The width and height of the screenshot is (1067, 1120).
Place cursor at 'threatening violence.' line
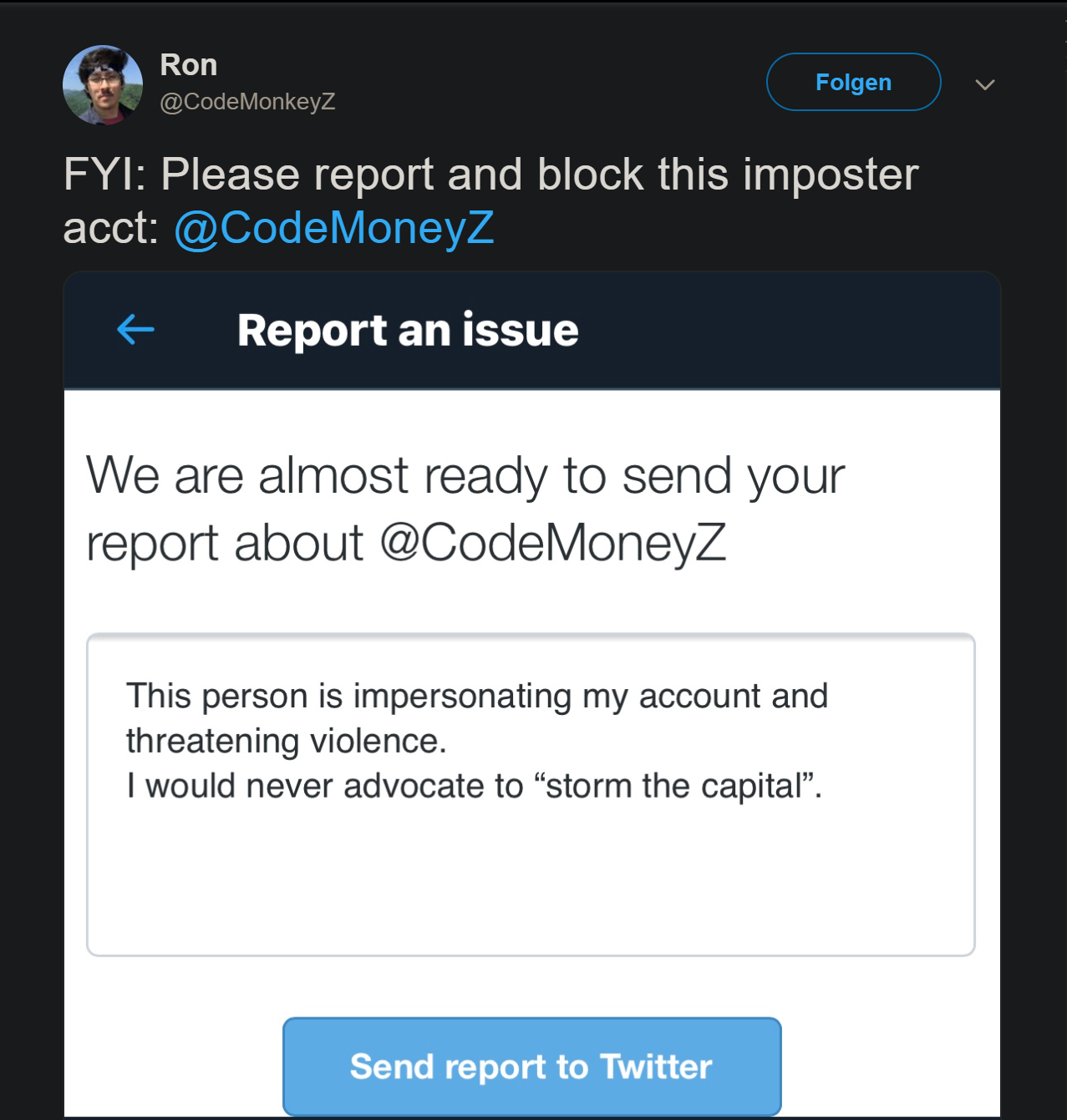[x=287, y=741]
